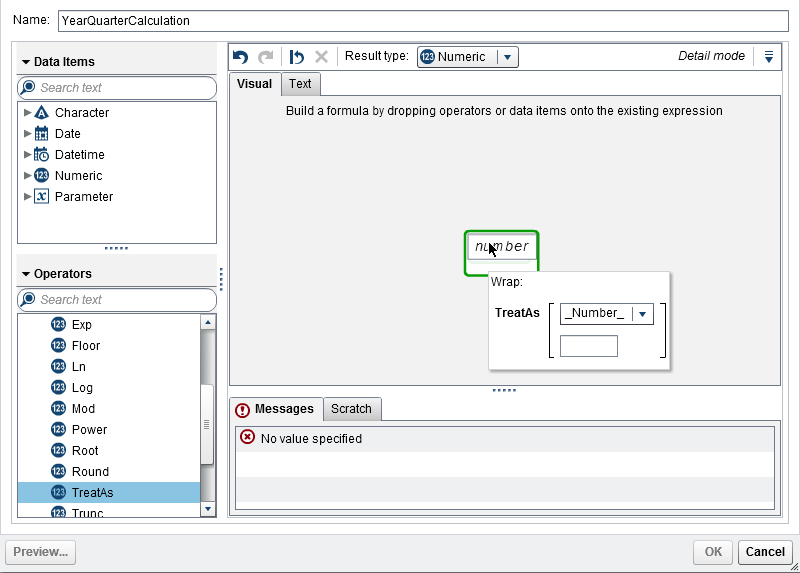This screenshot has width=800, height=573.
Task: Click the Name text field
Action: (x=425, y=19)
